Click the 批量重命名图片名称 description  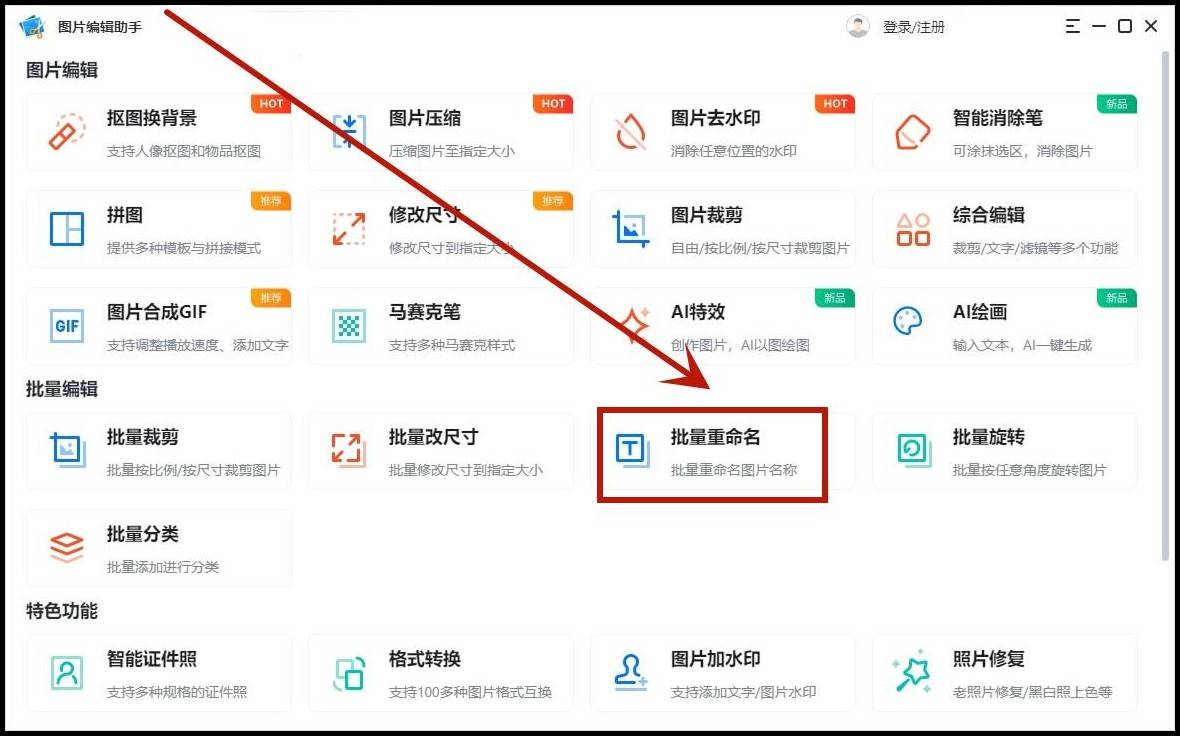[734, 470]
